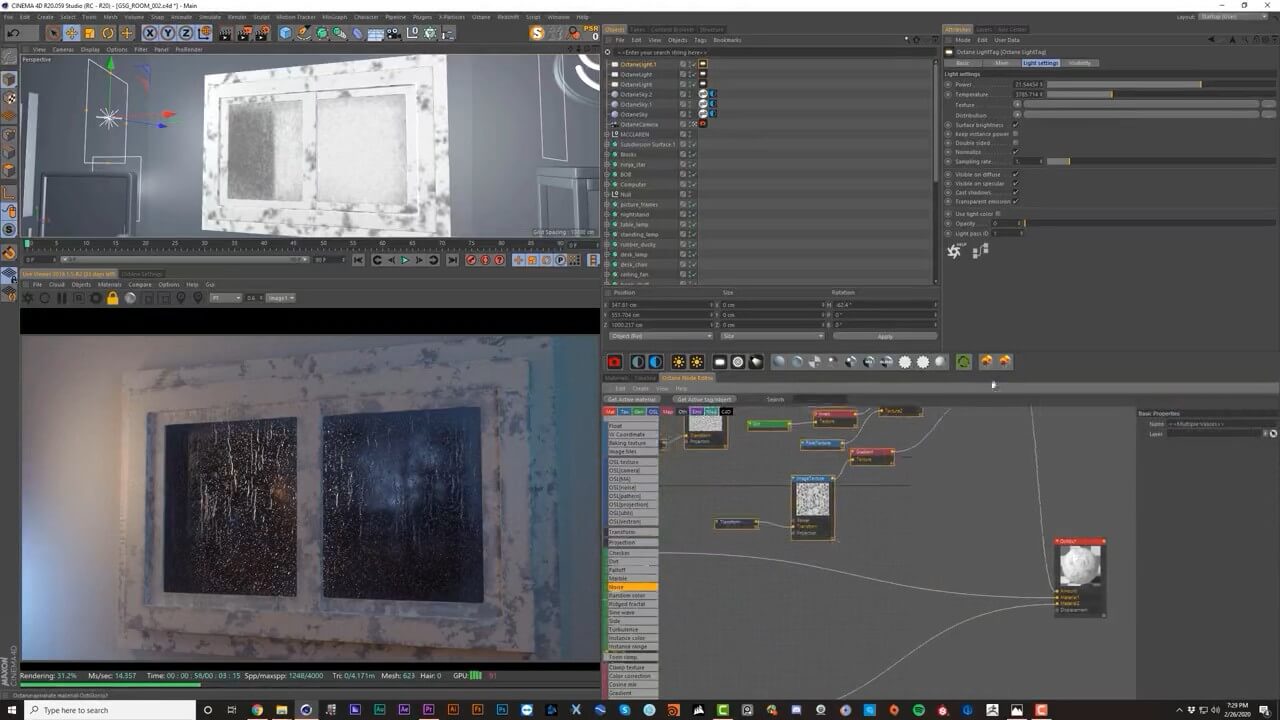This screenshot has height=720, width=1280.
Task: Click the lock icon in Live Viewer
Action: [112, 298]
